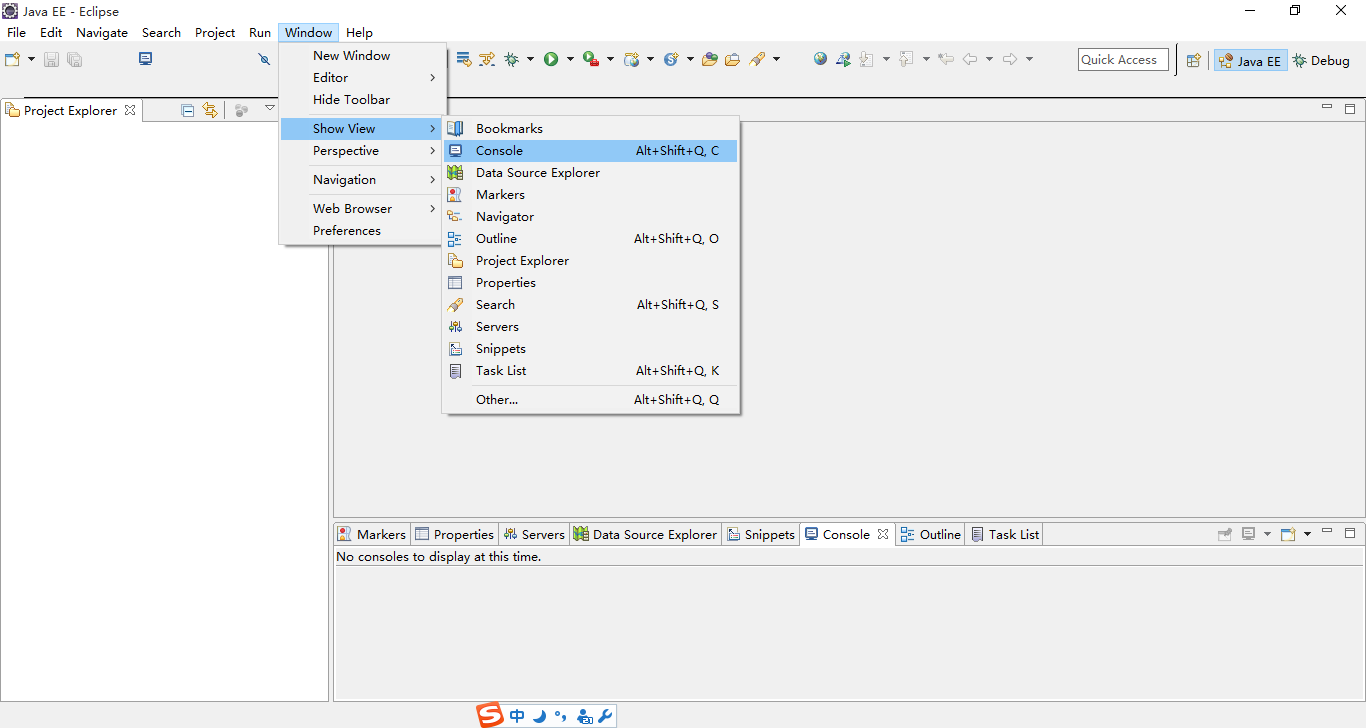Click Collapse All in Project Explorer

pos(187,111)
